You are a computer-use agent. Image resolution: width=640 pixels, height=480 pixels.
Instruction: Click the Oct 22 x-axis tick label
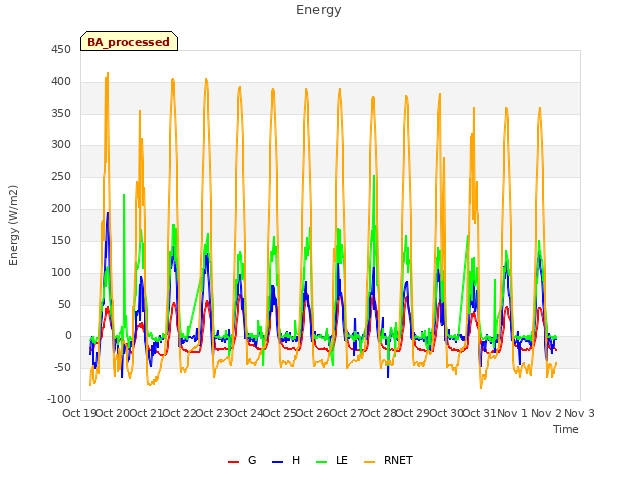tap(179, 413)
